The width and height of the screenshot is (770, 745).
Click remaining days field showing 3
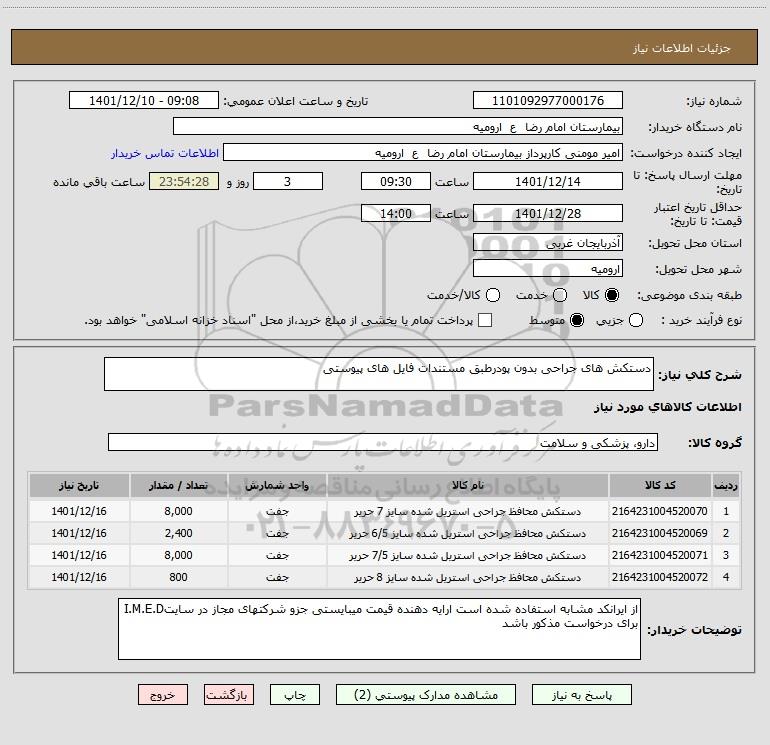(x=288, y=181)
